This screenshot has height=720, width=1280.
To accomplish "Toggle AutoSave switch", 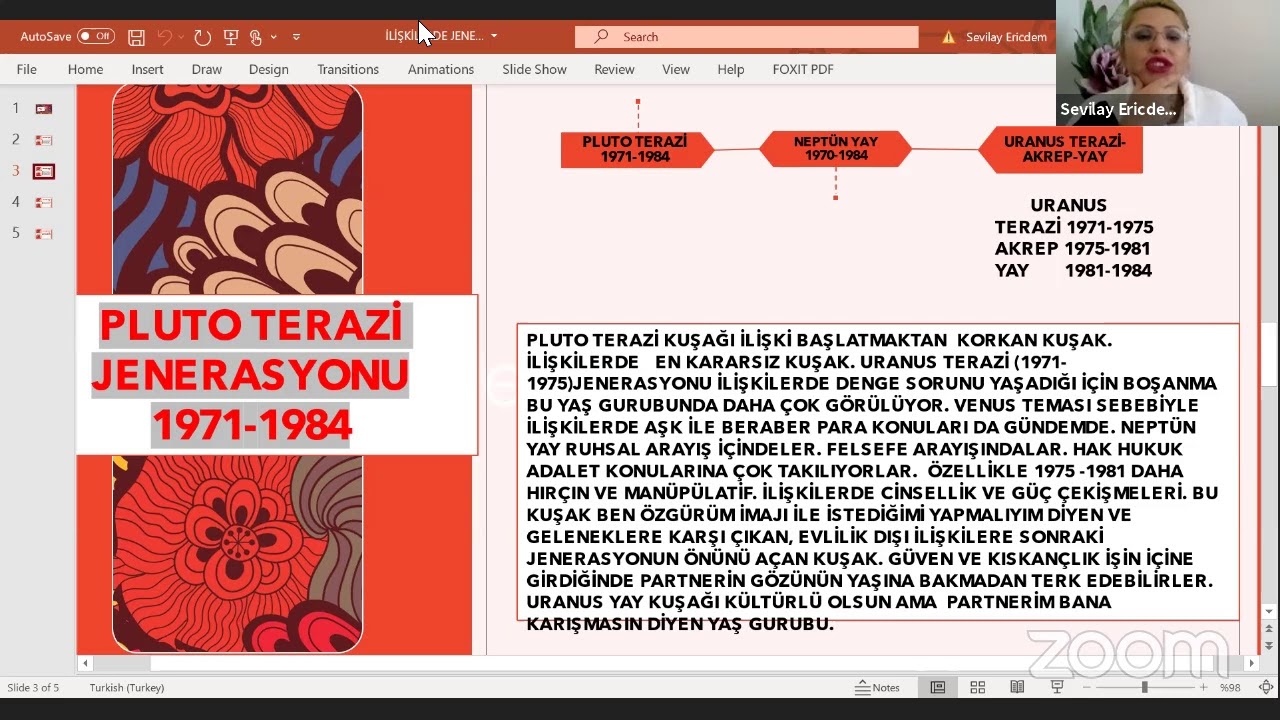I will point(96,37).
